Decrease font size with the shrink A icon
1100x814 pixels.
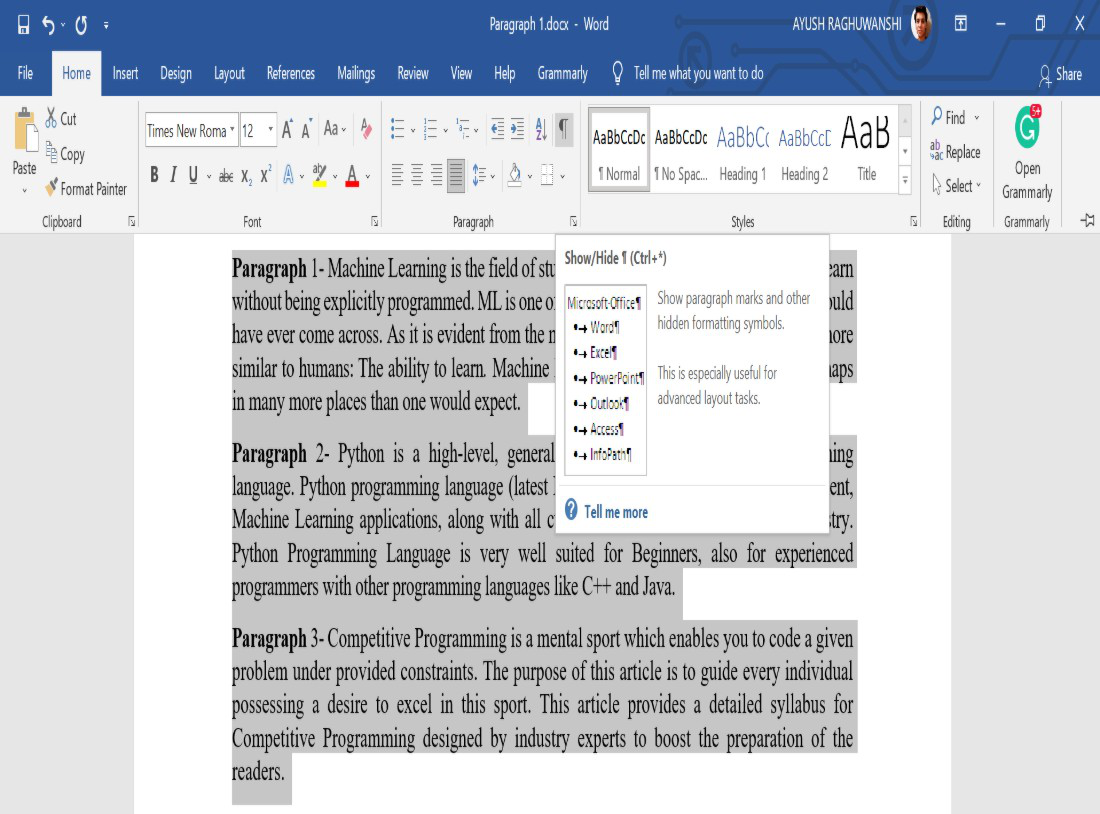tap(307, 130)
